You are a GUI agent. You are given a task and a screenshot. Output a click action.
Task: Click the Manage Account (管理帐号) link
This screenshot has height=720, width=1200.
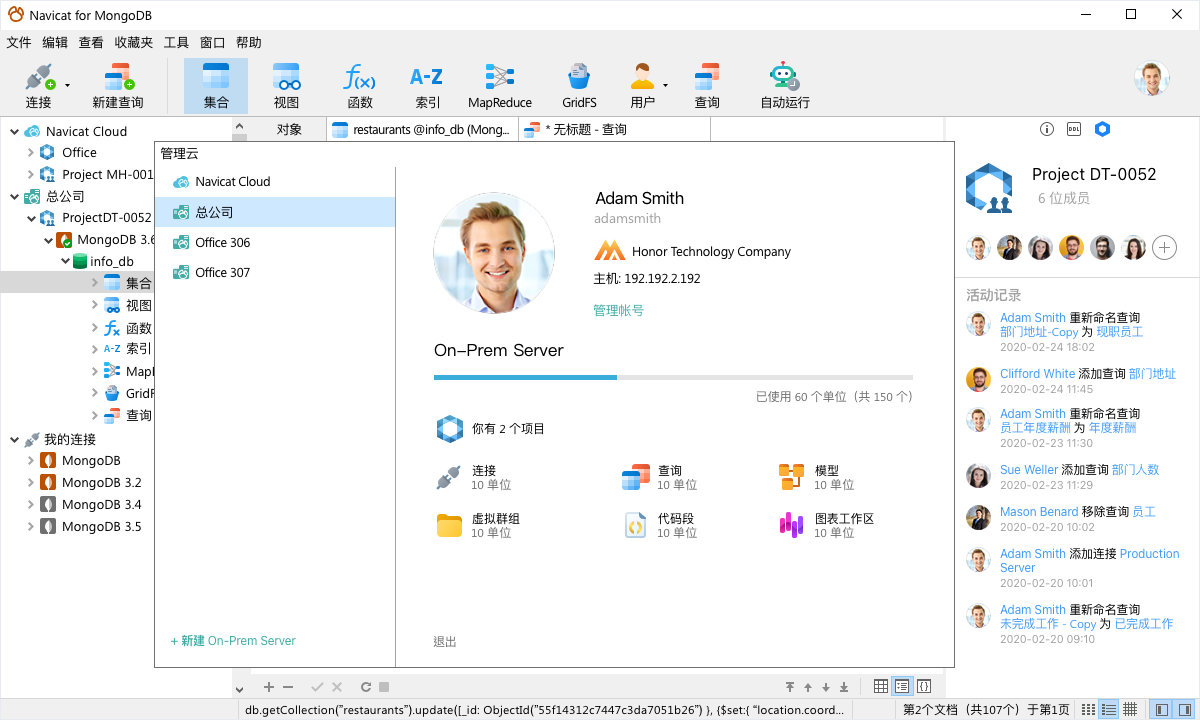pyautogui.click(x=619, y=311)
